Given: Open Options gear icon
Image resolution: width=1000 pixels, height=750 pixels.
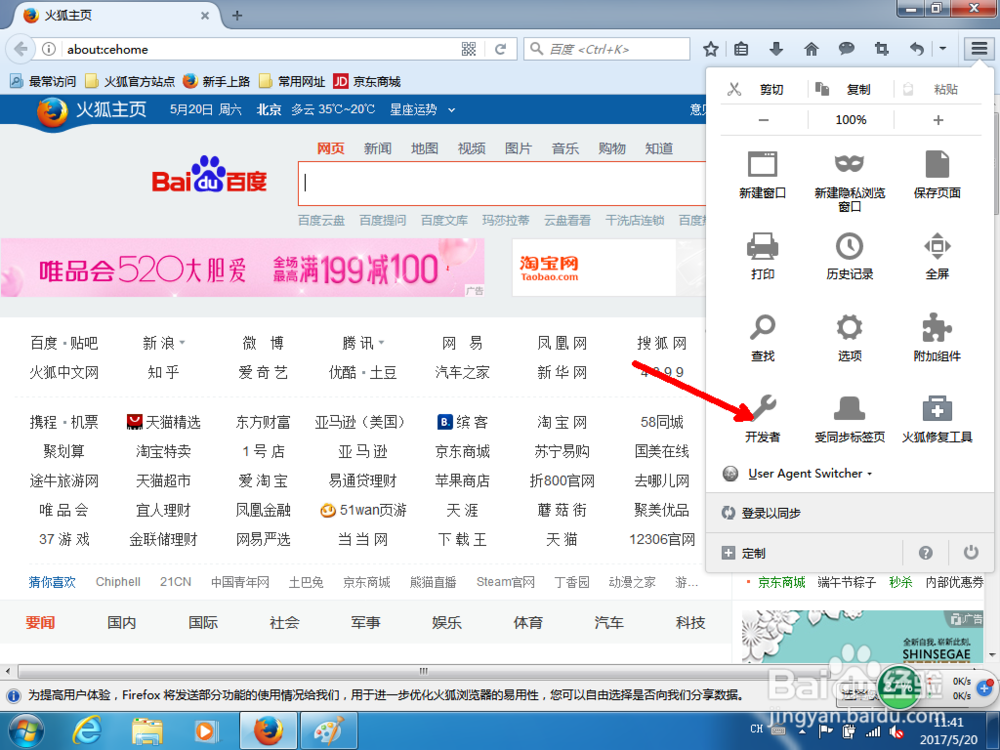Looking at the screenshot, I should [849, 328].
